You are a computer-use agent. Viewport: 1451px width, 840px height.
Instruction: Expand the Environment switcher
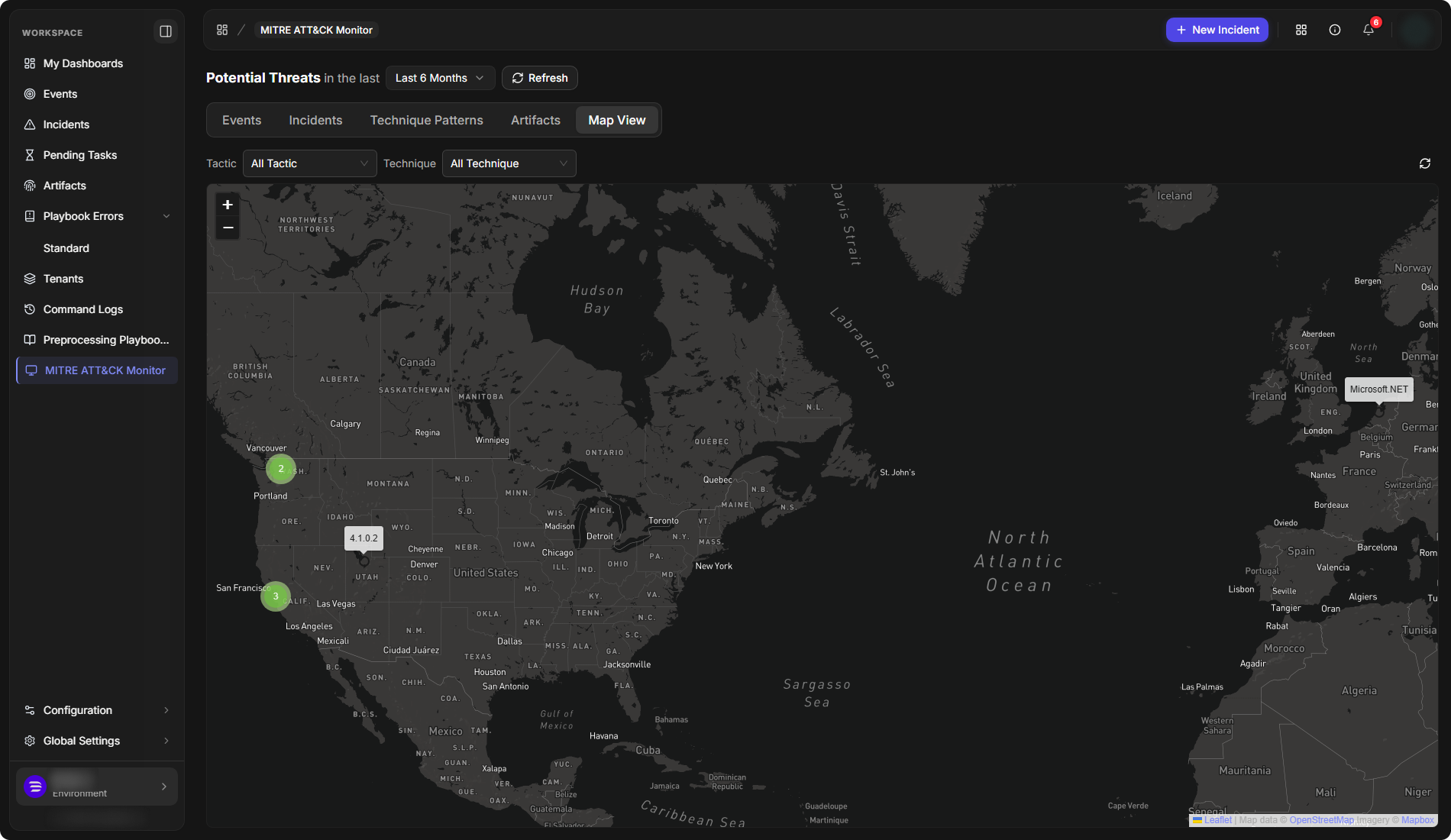[96, 787]
